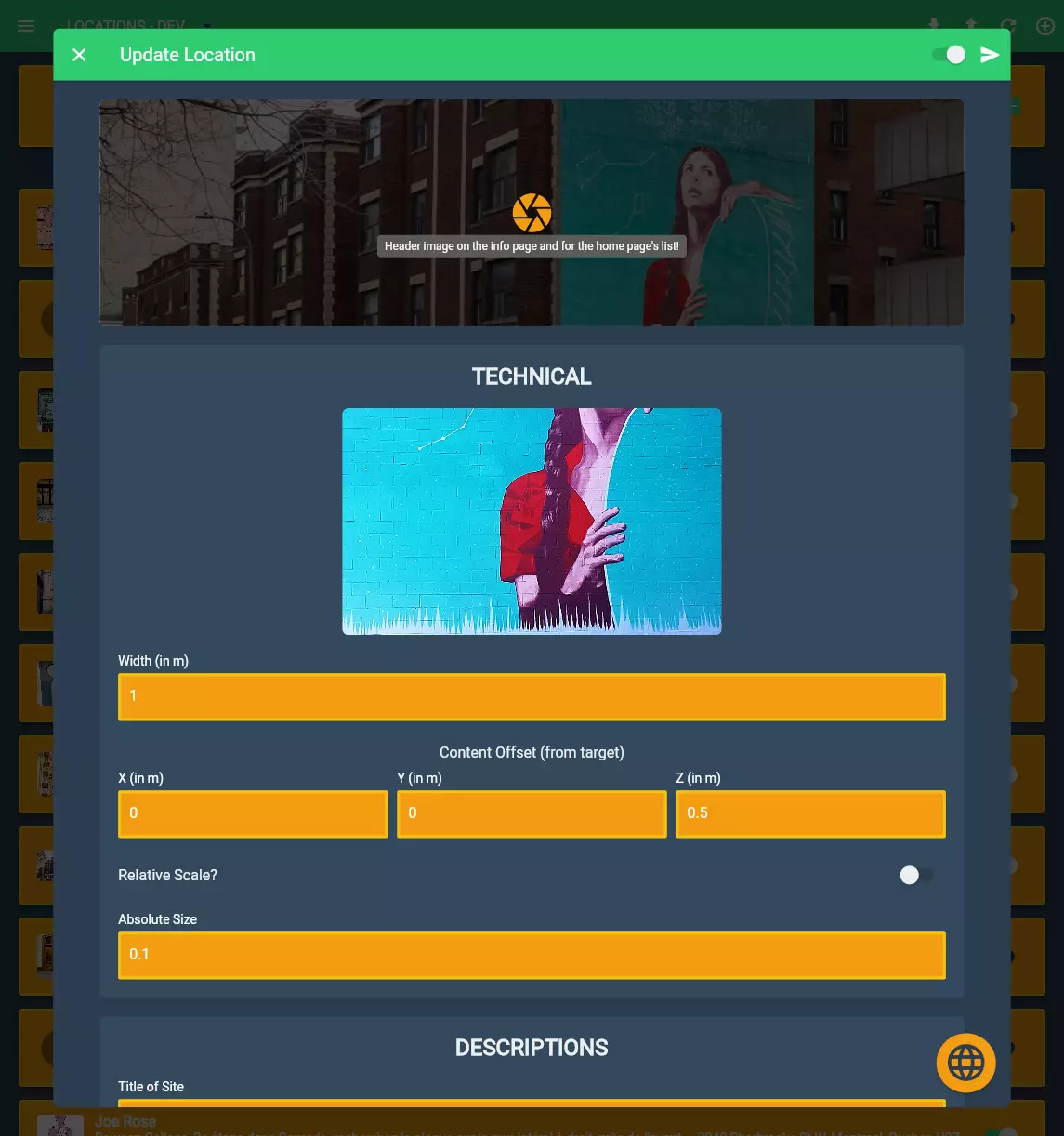Submit the location update with send icon

(990, 55)
